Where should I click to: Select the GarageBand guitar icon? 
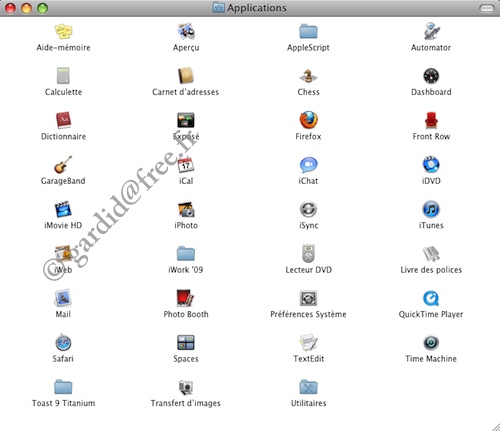coord(63,164)
